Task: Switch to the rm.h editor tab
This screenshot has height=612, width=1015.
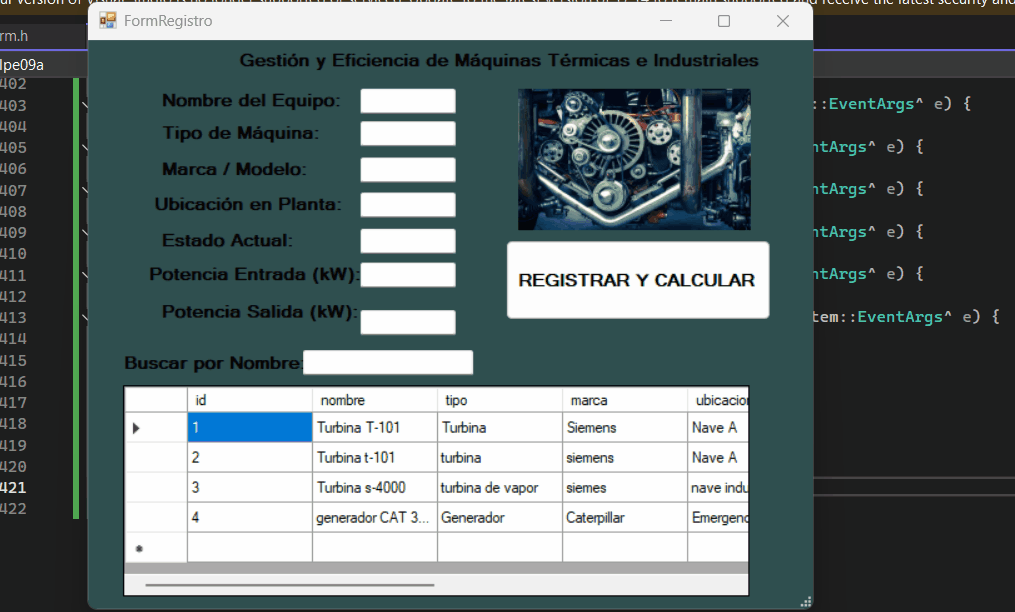Action: coord(15,37)
